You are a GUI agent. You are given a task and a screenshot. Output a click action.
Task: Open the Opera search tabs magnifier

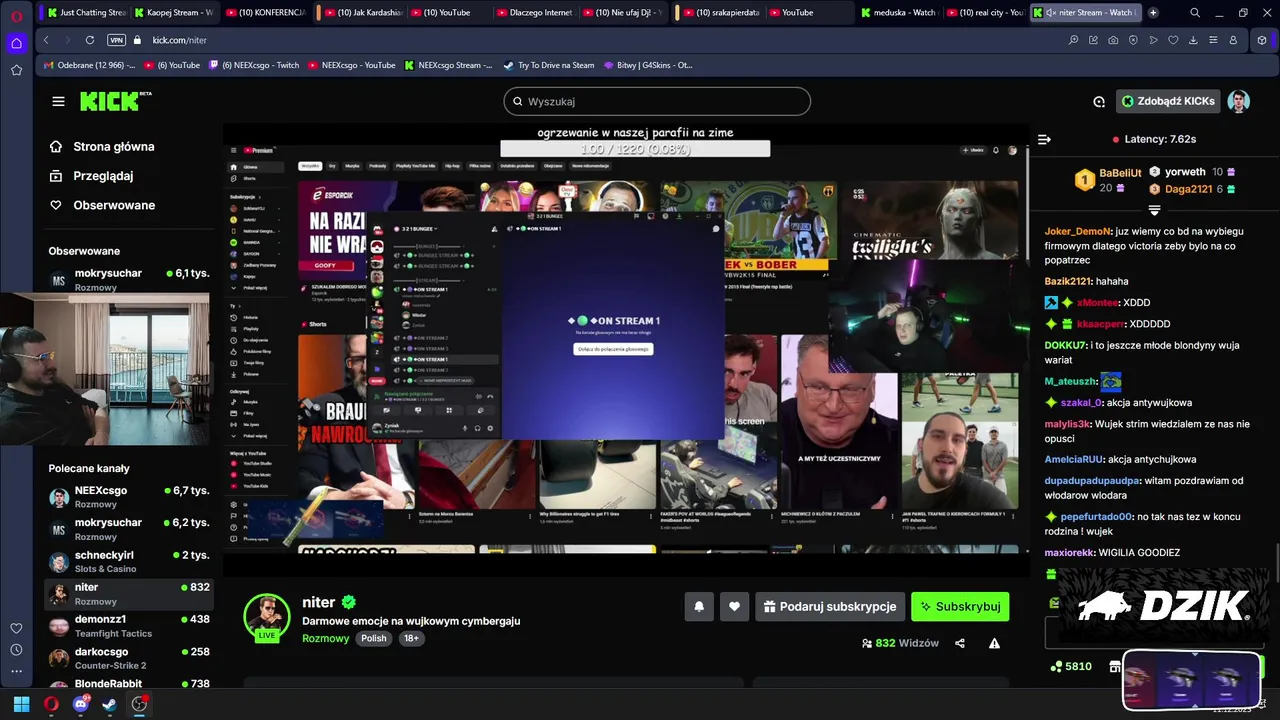[x=1195, y=13]
